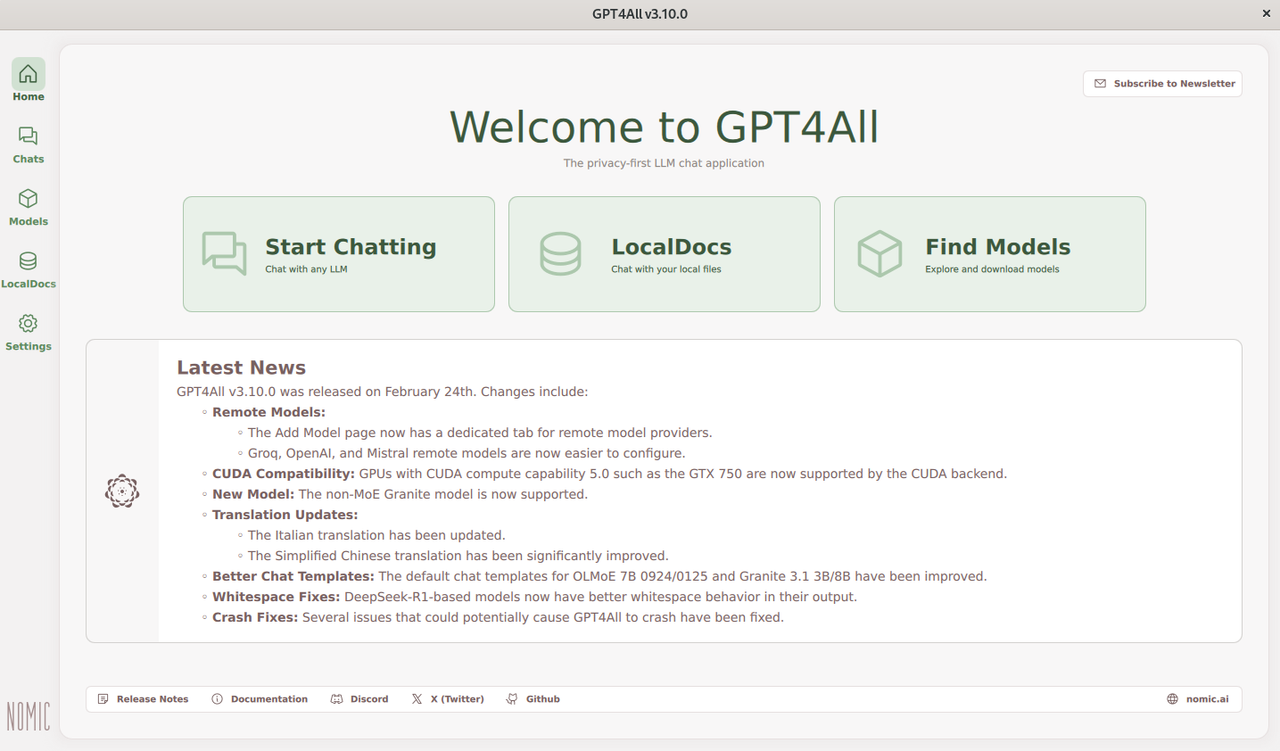This screenshot has width=1280, height=751.
Task: Open the X (Twitter) link text
Action: click(x=457, y=699)
